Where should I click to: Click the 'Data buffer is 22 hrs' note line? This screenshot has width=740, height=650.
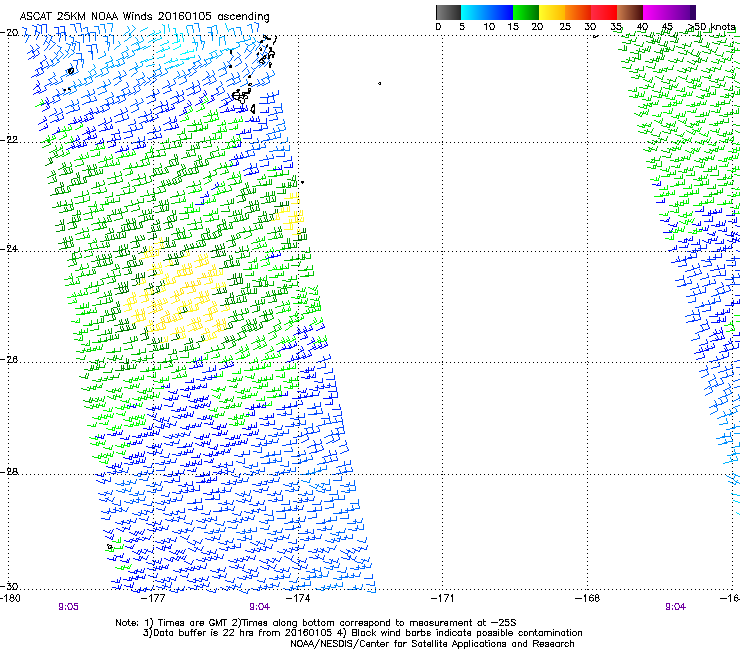(362, 633)
